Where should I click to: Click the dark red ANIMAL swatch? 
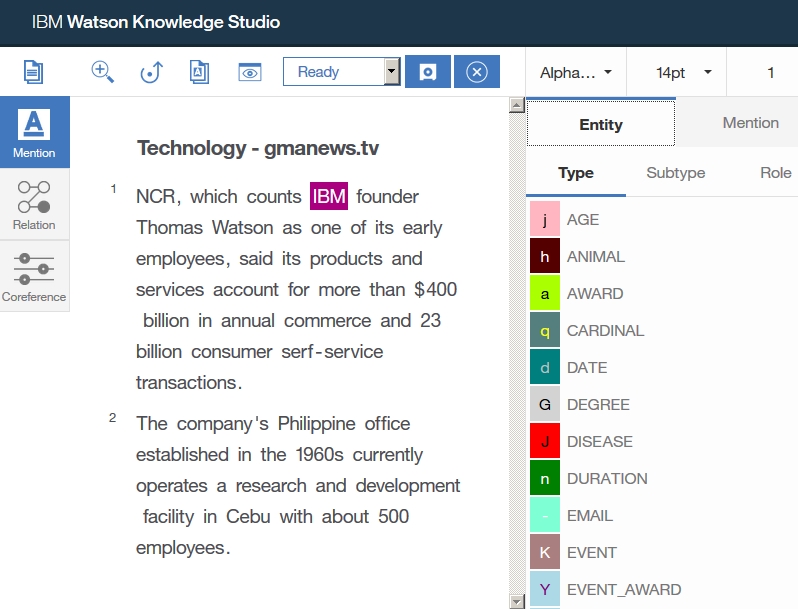point(545,256)
